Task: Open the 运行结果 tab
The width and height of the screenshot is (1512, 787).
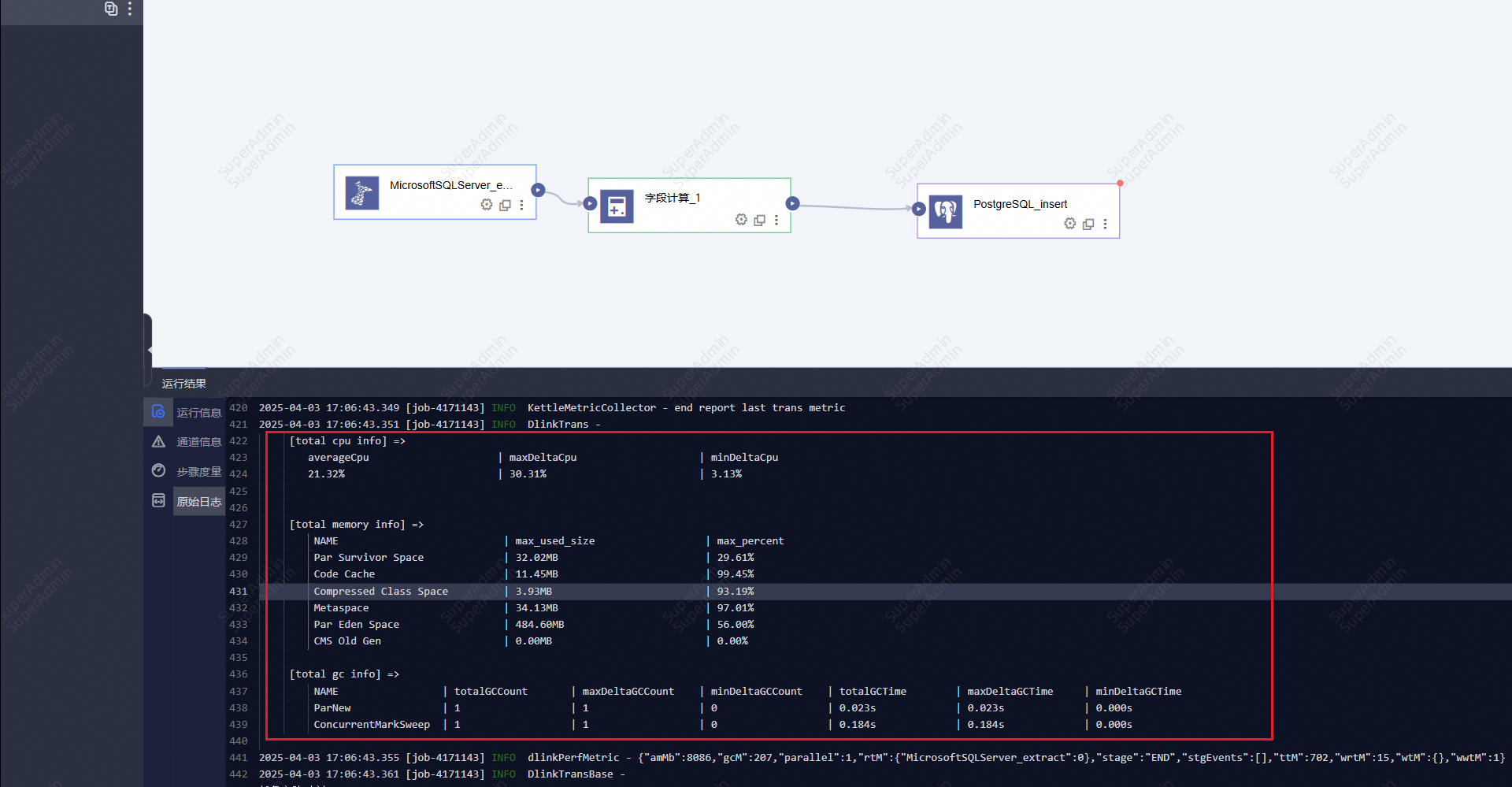Action: coord(183,384)
